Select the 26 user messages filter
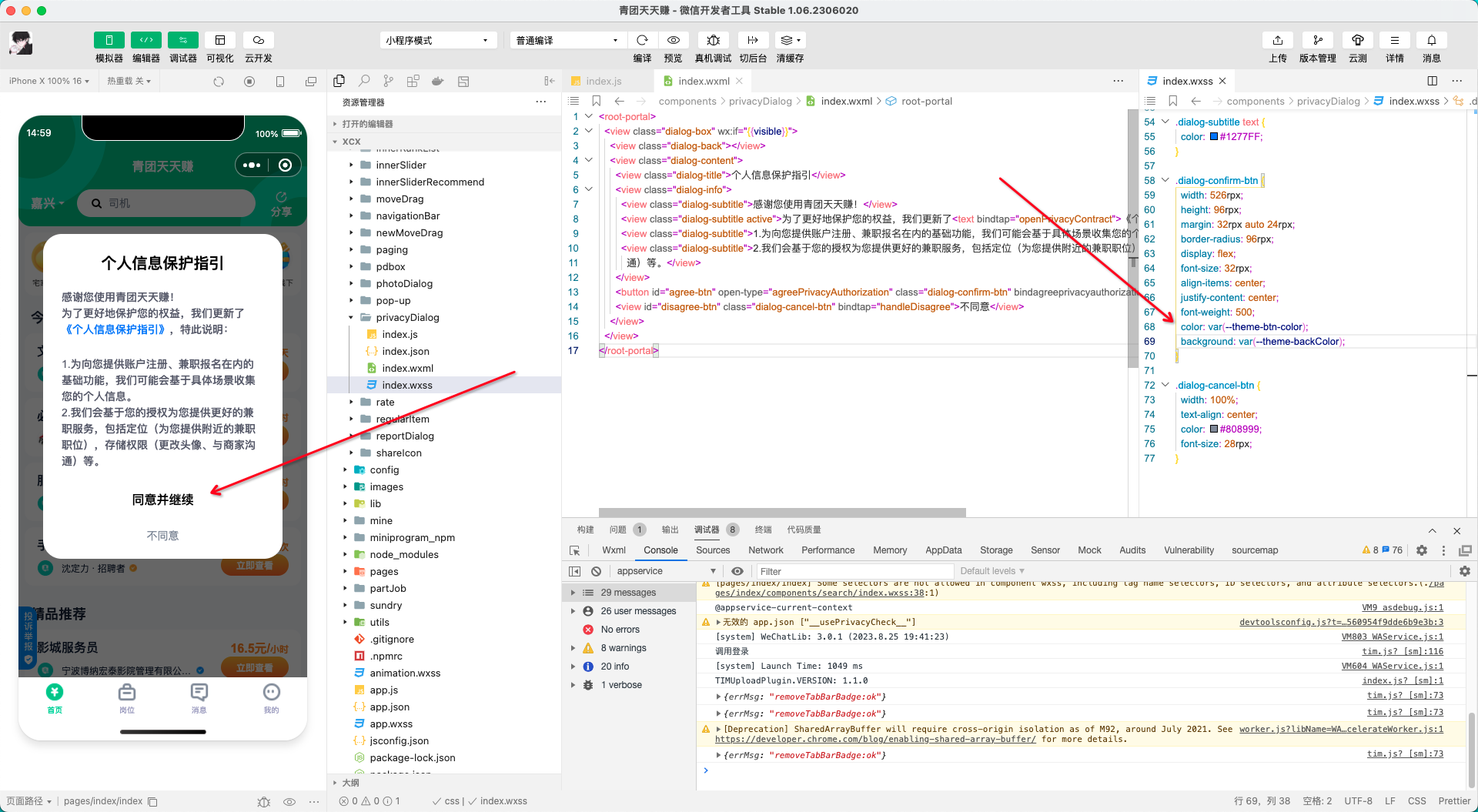Screen dimensions: 1478x812 pos(637,611)
